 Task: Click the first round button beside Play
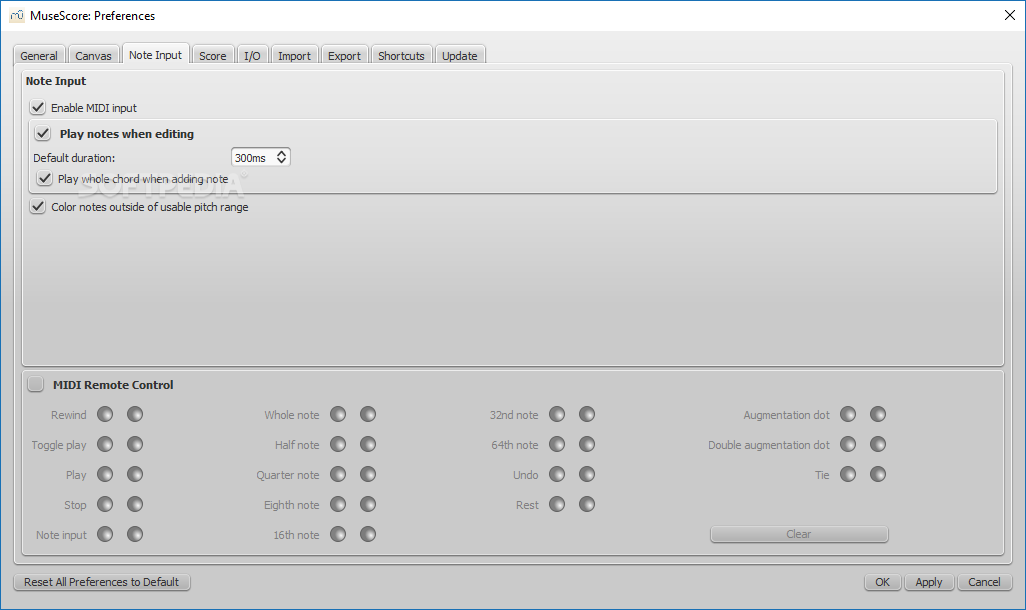[105, 475]
